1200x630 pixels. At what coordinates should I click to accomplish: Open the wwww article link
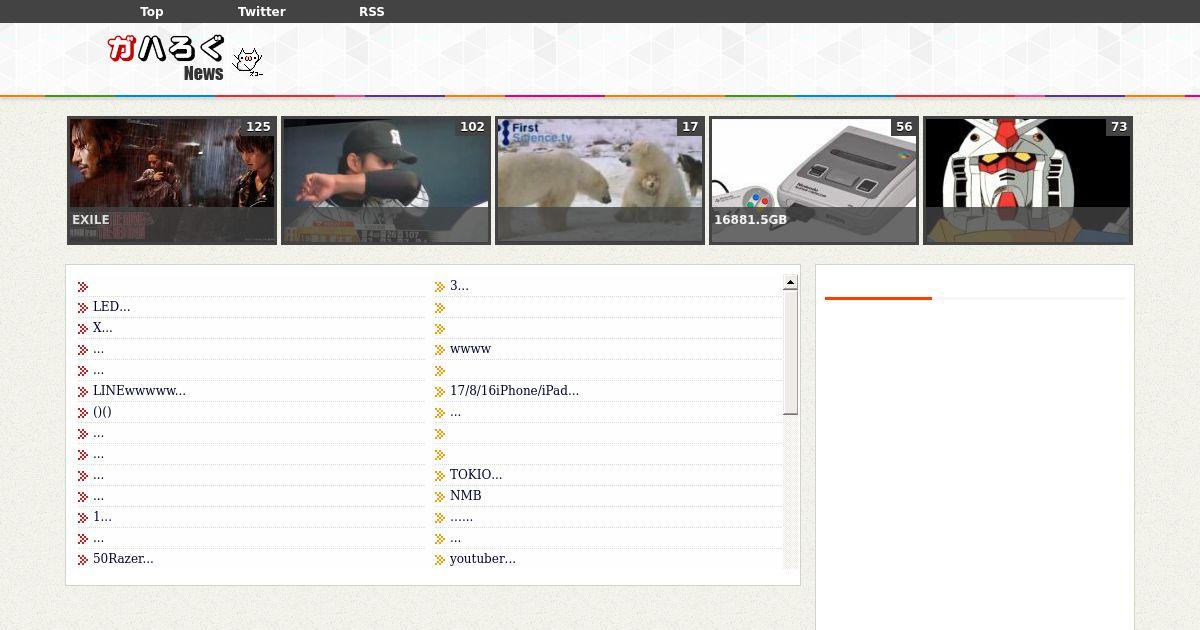tap(470, 349)
